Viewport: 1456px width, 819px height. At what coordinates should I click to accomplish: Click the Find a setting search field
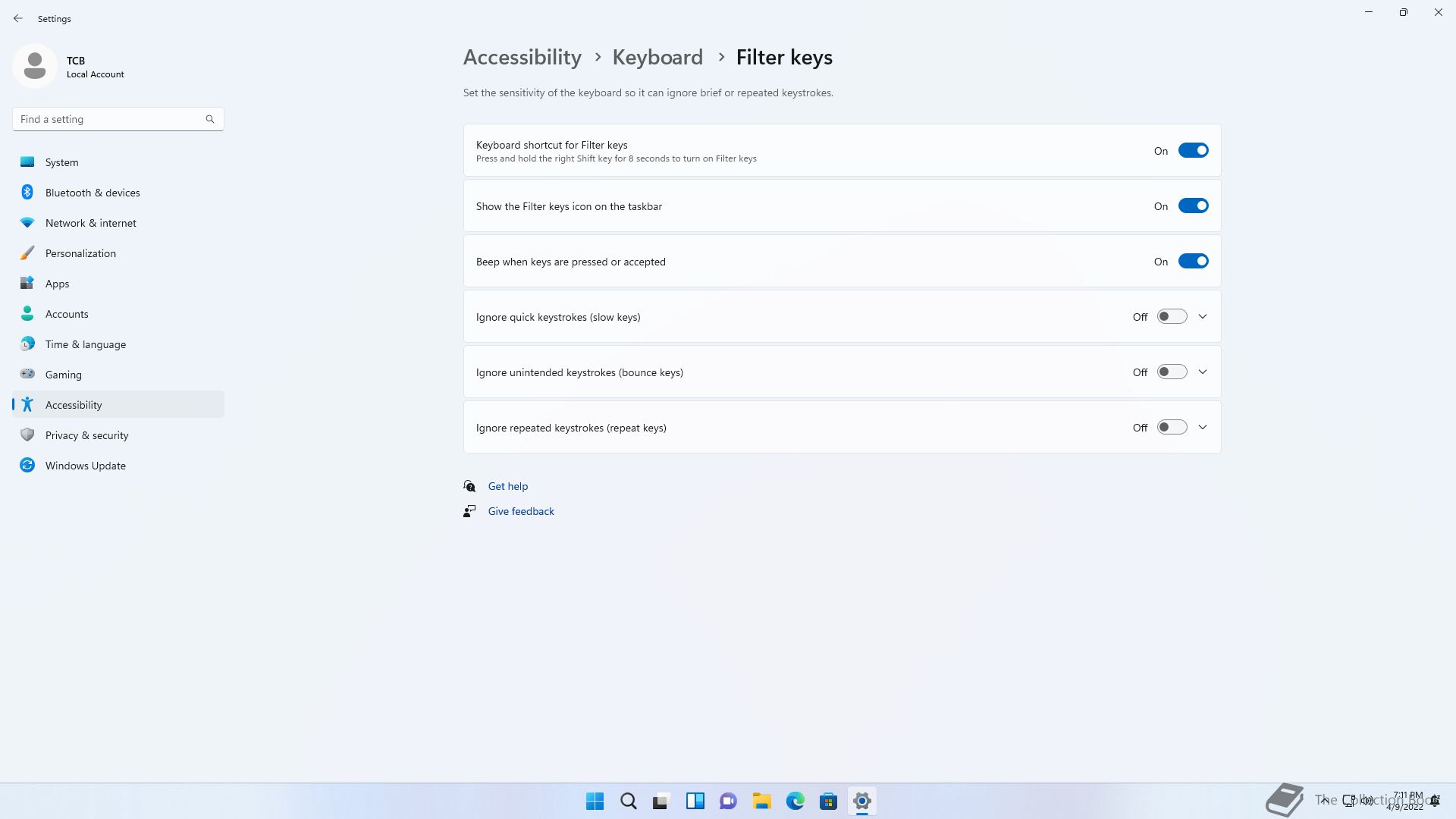click(x=118, y=119)
